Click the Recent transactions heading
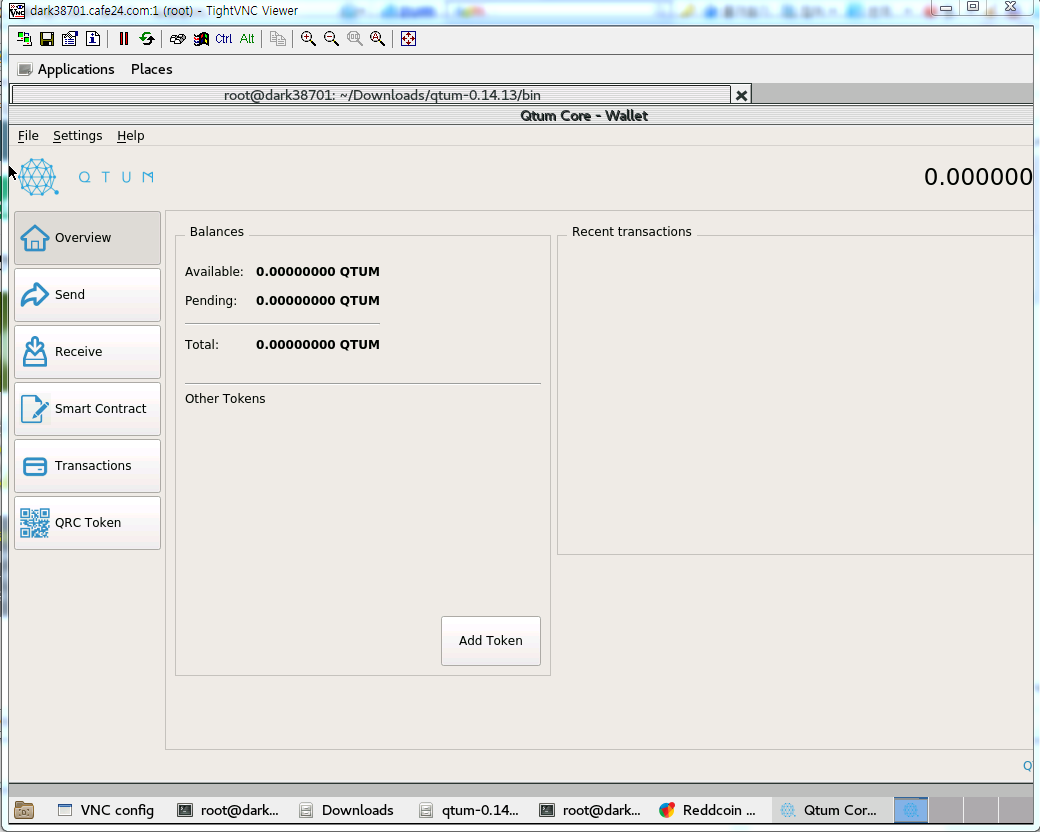 point(631,232)
